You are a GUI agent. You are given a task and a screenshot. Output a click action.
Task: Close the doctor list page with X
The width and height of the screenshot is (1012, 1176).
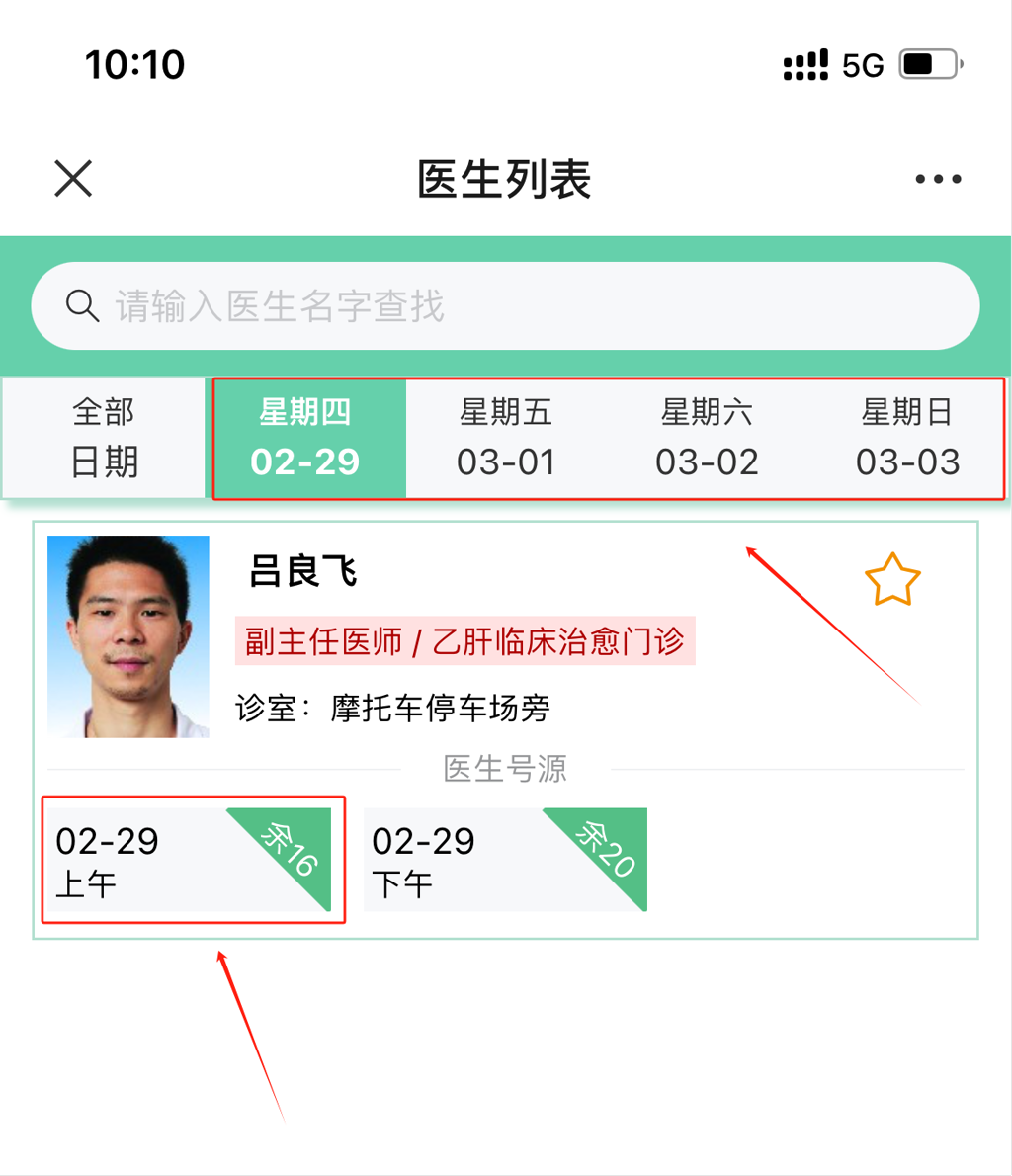[73, 179]
